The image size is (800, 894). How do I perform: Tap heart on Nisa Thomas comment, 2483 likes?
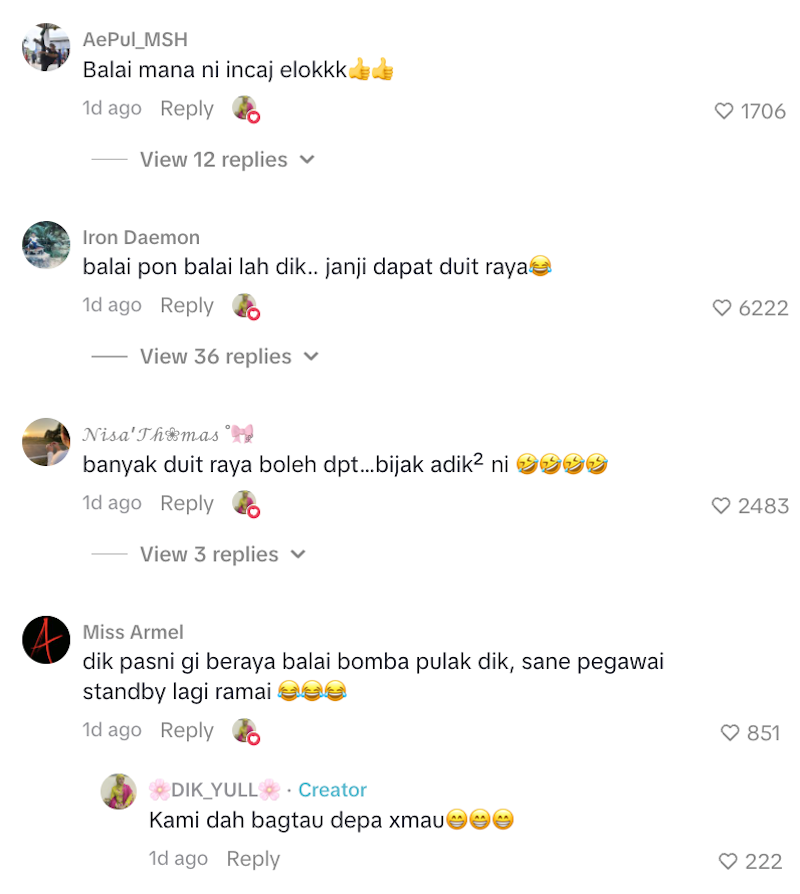click(721, 506)
